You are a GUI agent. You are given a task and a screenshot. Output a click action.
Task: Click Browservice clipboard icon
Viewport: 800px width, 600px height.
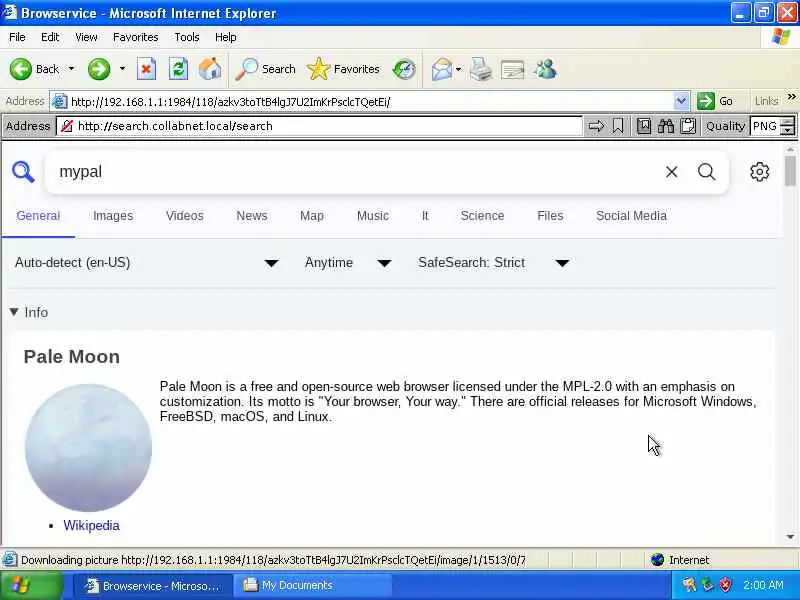pos(688,126)
